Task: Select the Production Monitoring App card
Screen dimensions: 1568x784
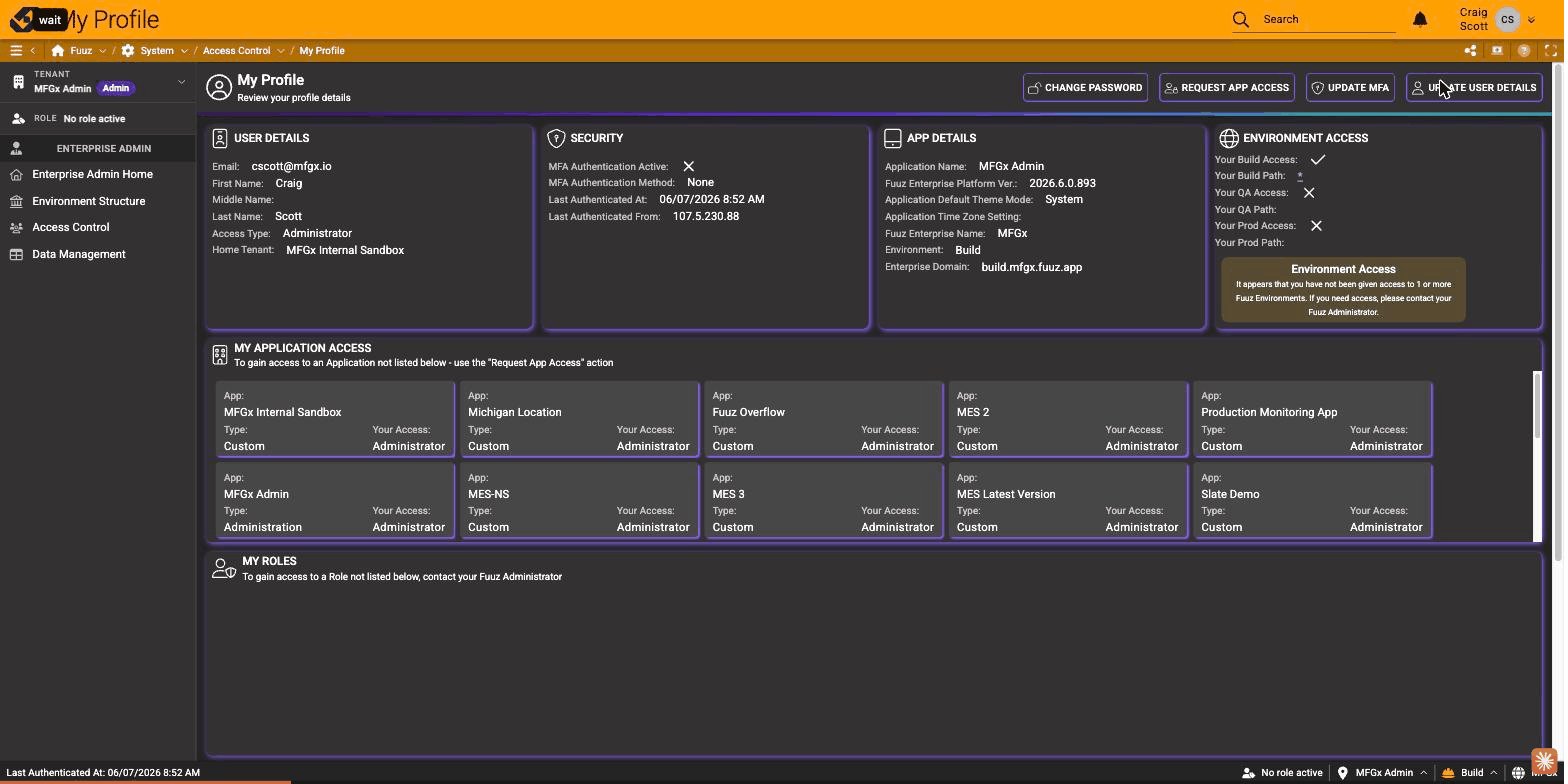Action: tap(1312, 419)
